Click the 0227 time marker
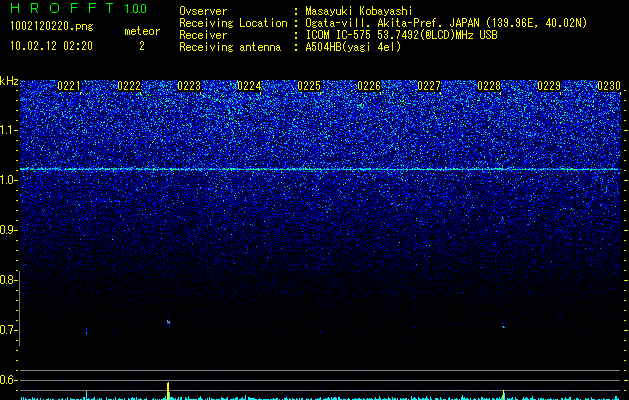Screen dimensions: 629x400 pos(429,86)
